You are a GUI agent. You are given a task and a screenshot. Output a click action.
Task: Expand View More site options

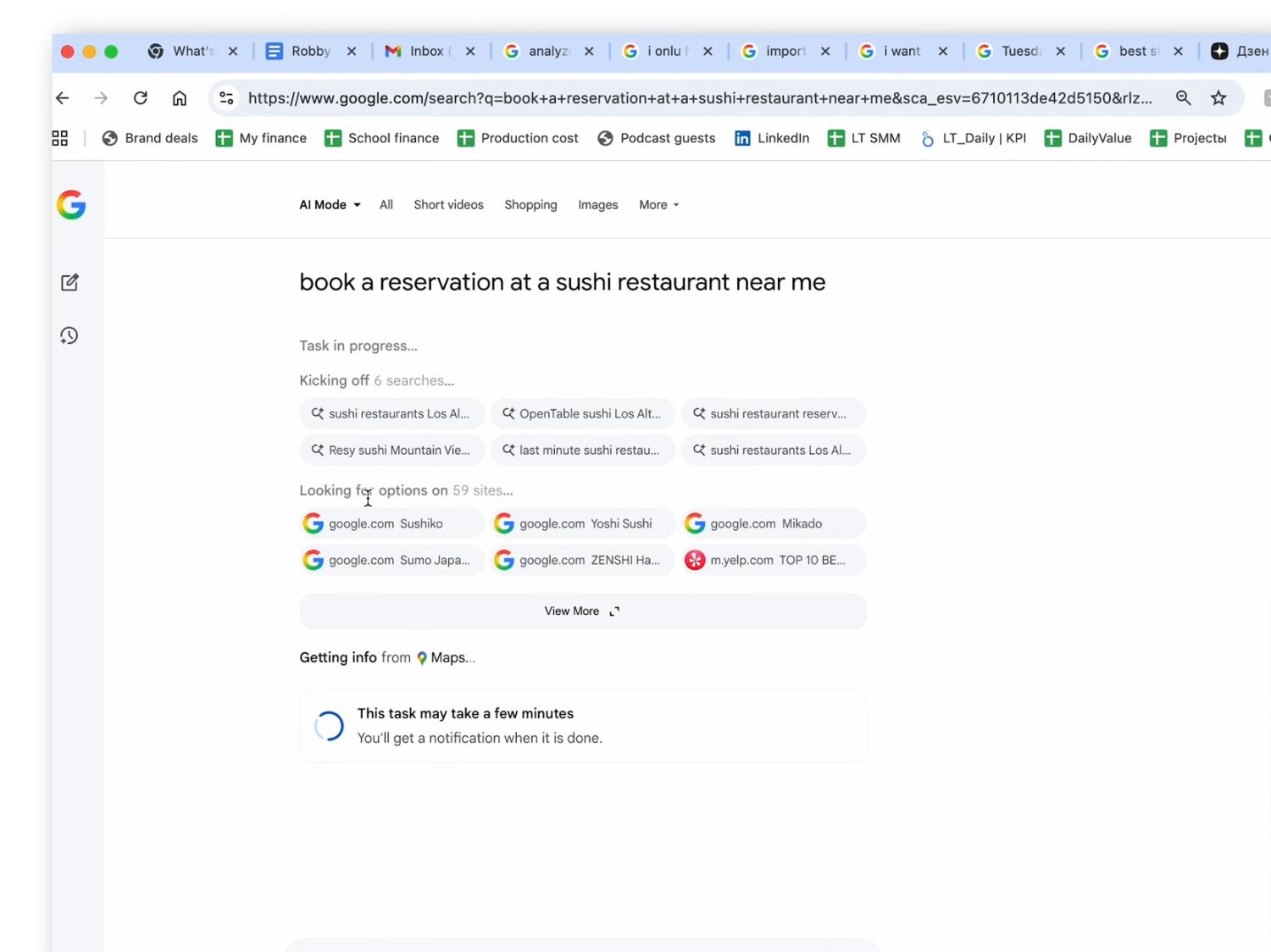582,611
